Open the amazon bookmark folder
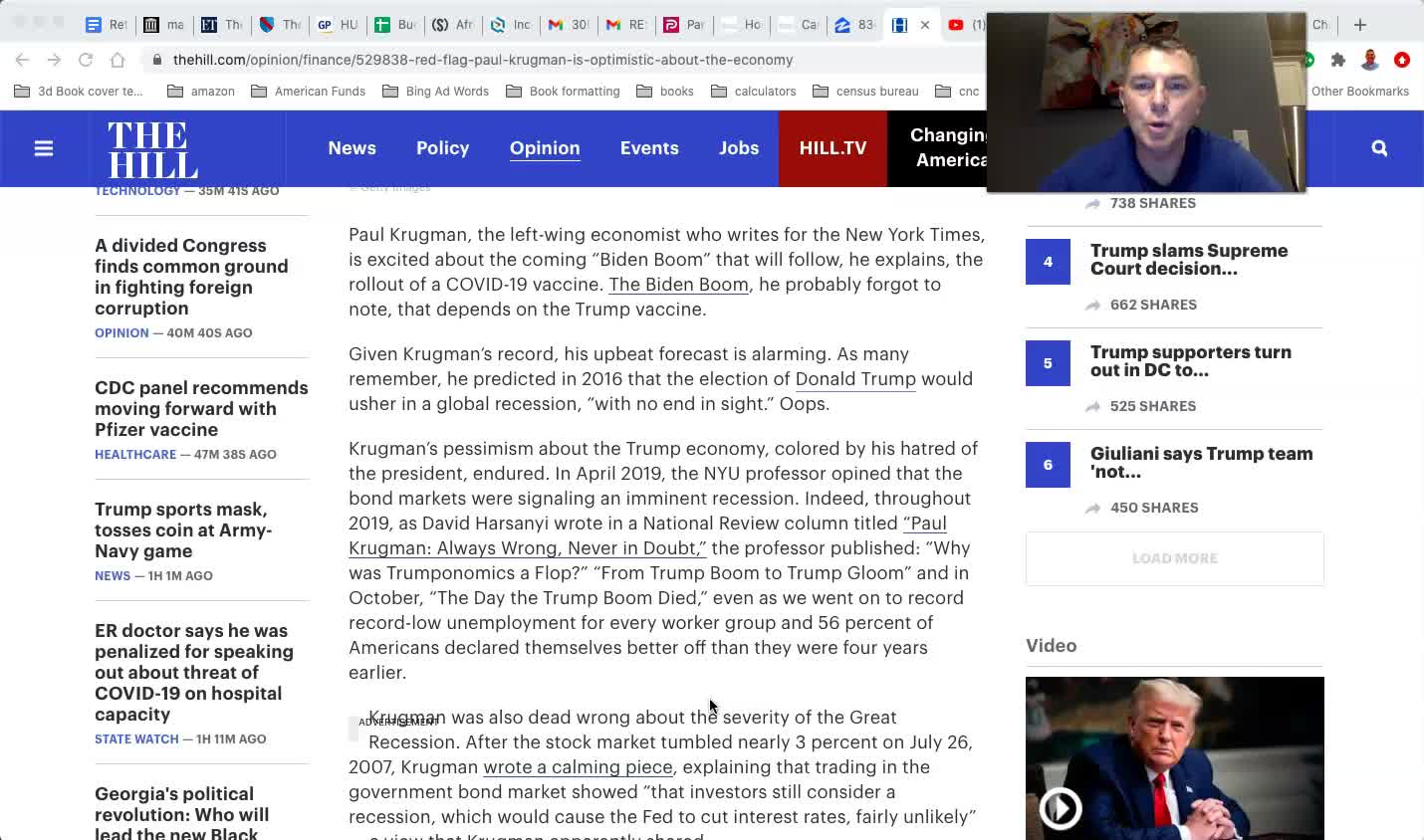Screen dimensions: 1424x840 tap(201, 91)
